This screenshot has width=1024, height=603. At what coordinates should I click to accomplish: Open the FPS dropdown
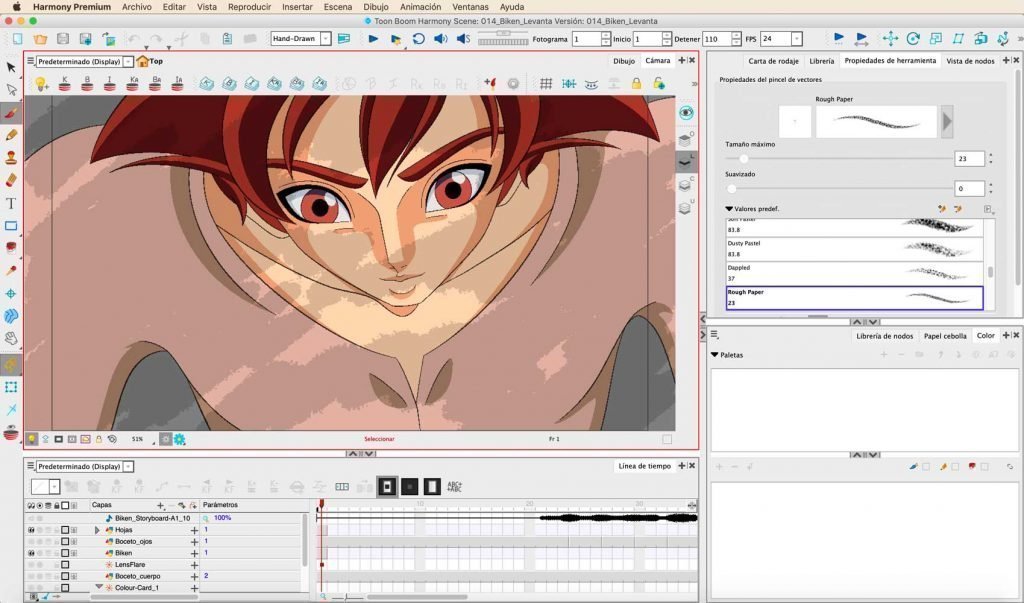[797, 39]
